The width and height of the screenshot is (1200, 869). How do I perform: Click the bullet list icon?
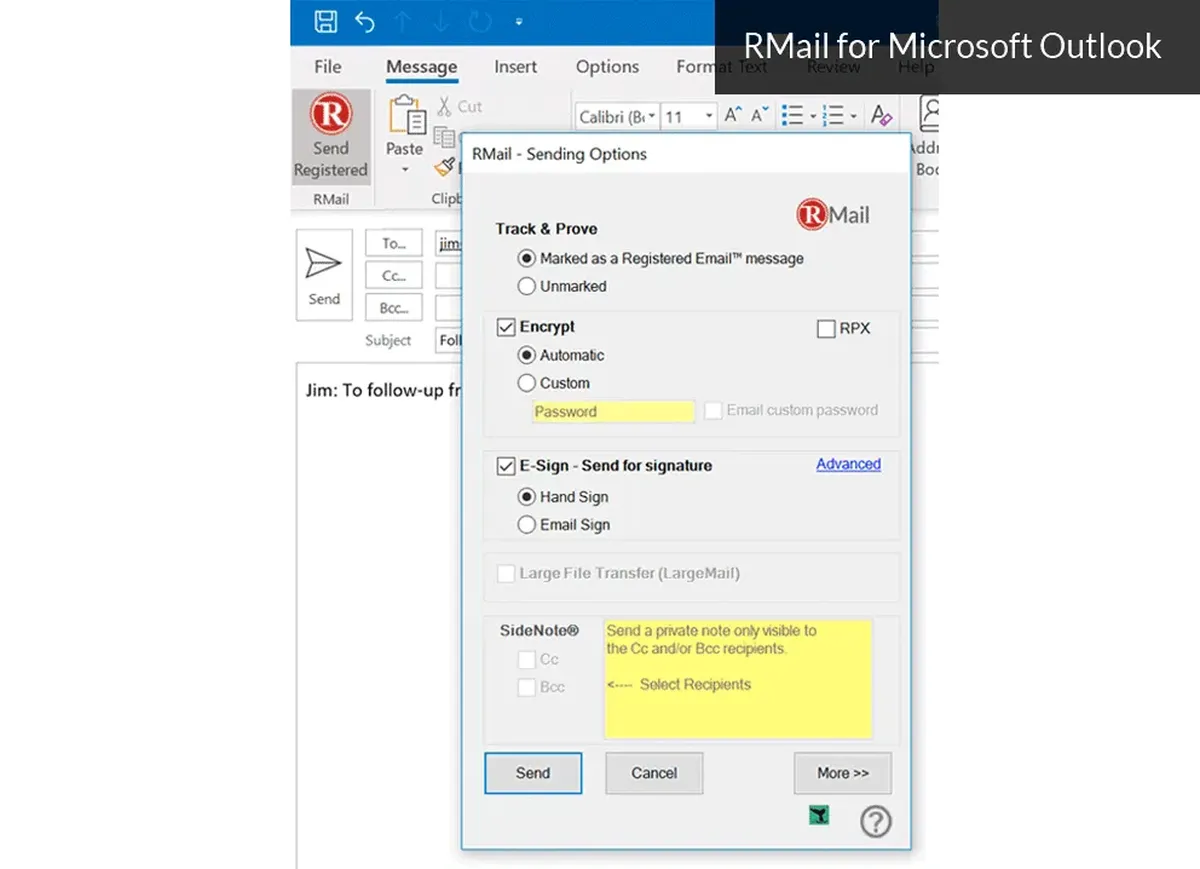pyautogui.click(x=792, y=116)
